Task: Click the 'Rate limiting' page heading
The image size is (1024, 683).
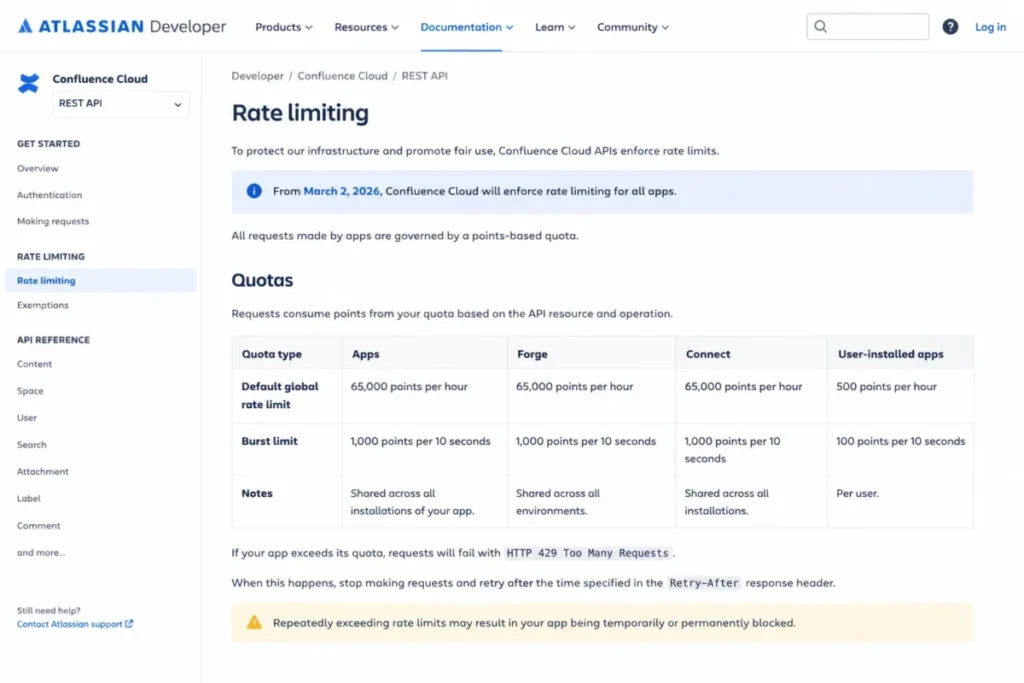Action: (300, 112)
